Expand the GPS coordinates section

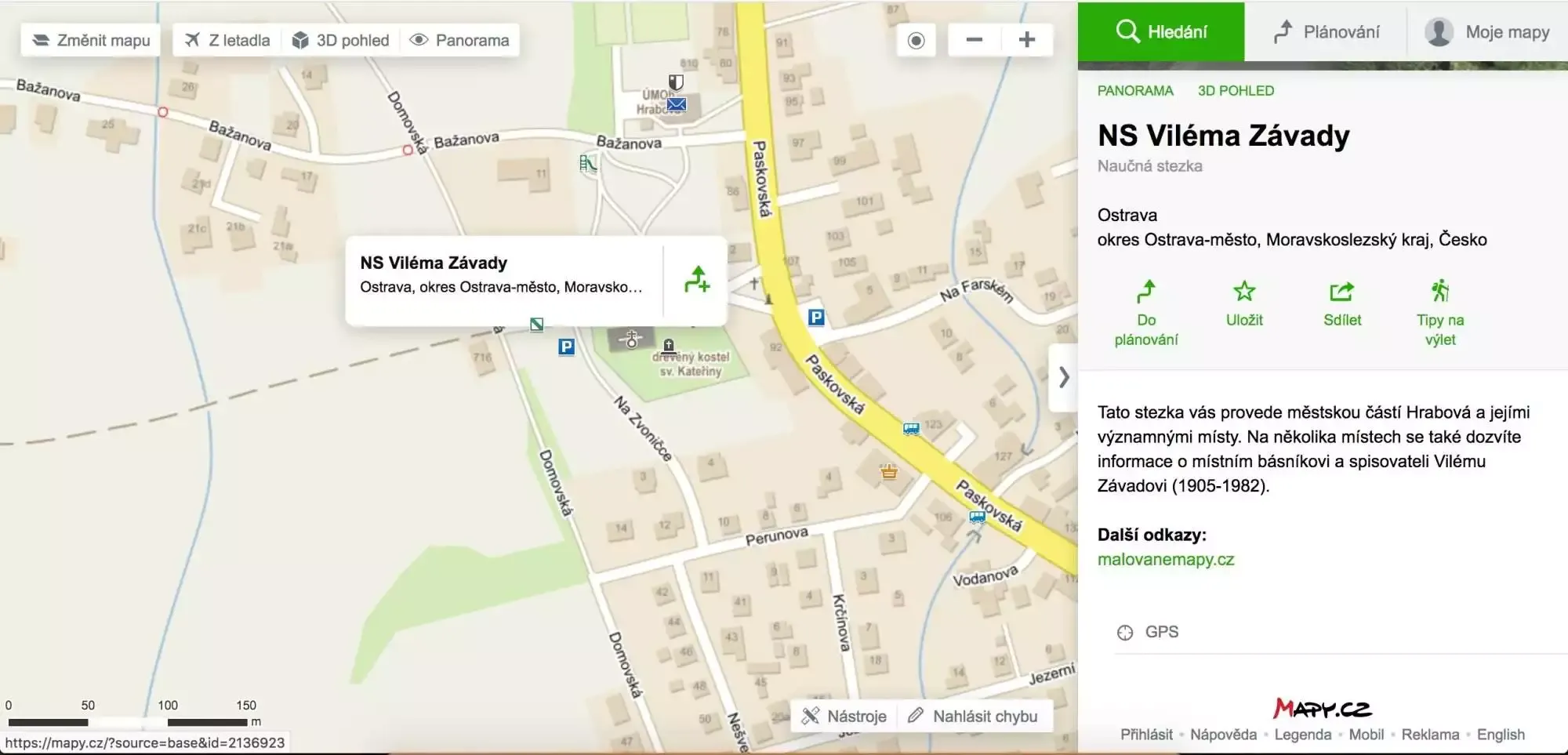pos(1148,632)
